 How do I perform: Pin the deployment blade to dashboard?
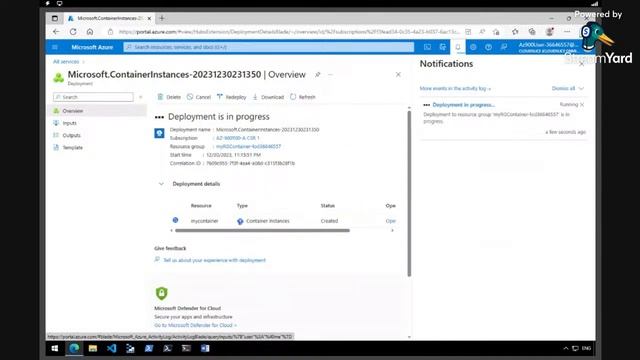(x=318, y=75)
